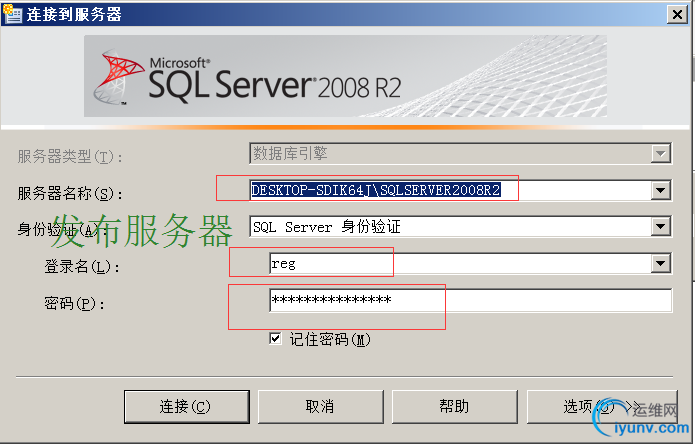The width and height of the screenshot is (695, 444).
Task: Open the 服务器名称 dropdown arrow
Action: click(660, 191)
